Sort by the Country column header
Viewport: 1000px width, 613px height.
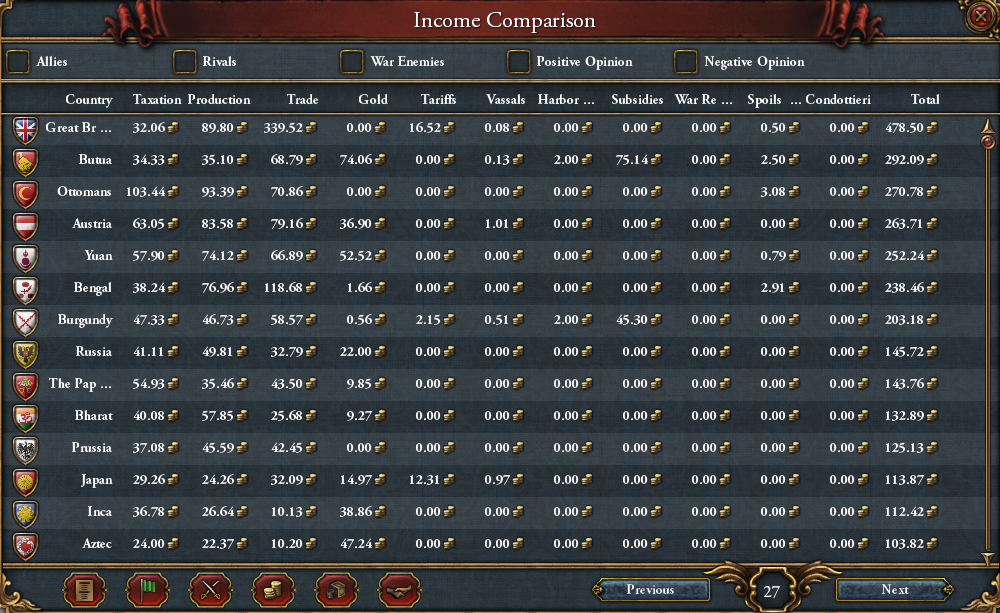pos(89,100)
